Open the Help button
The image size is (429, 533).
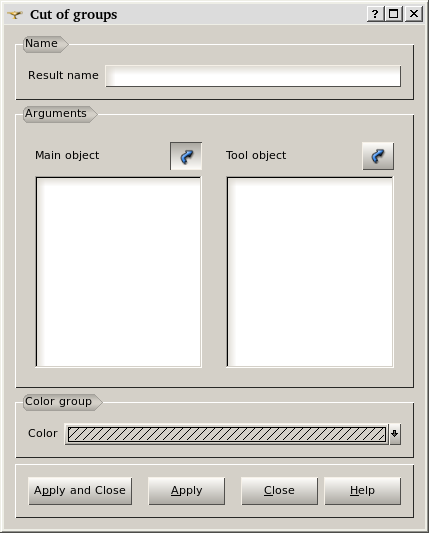362,491
